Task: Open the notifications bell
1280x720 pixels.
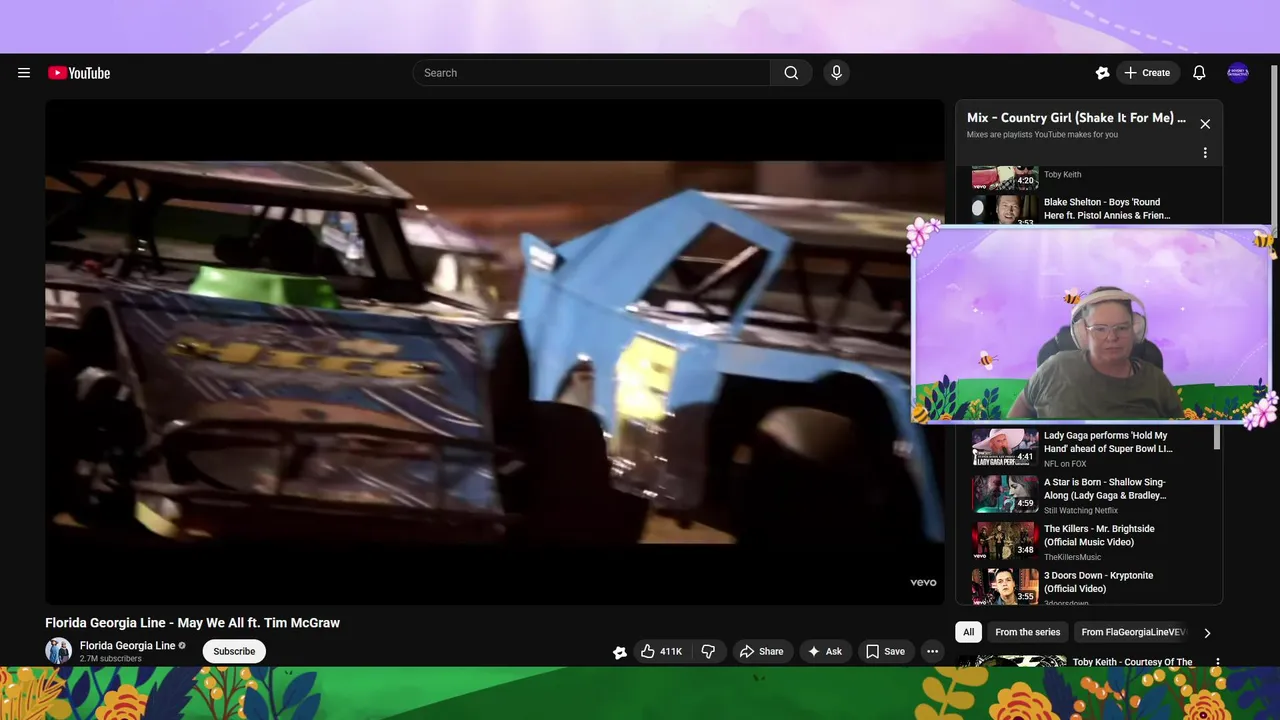Action: click(1199, 73)
